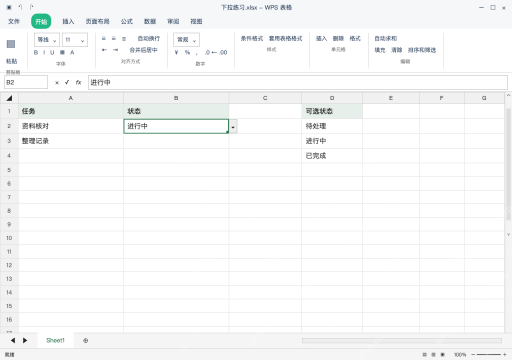Open the font size 11 dropdown
The image size is (512, 360).
click(x=75, y=40)
